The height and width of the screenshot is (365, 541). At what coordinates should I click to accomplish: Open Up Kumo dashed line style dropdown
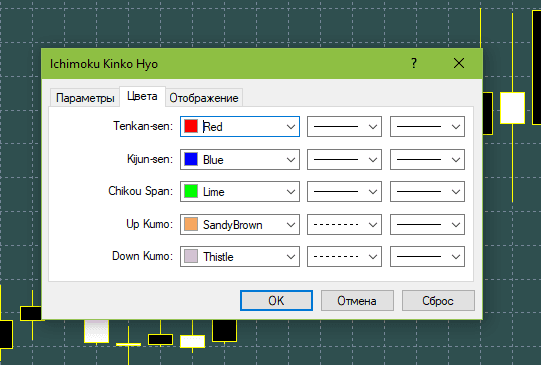pyautogui.click(x=344, y=225)
